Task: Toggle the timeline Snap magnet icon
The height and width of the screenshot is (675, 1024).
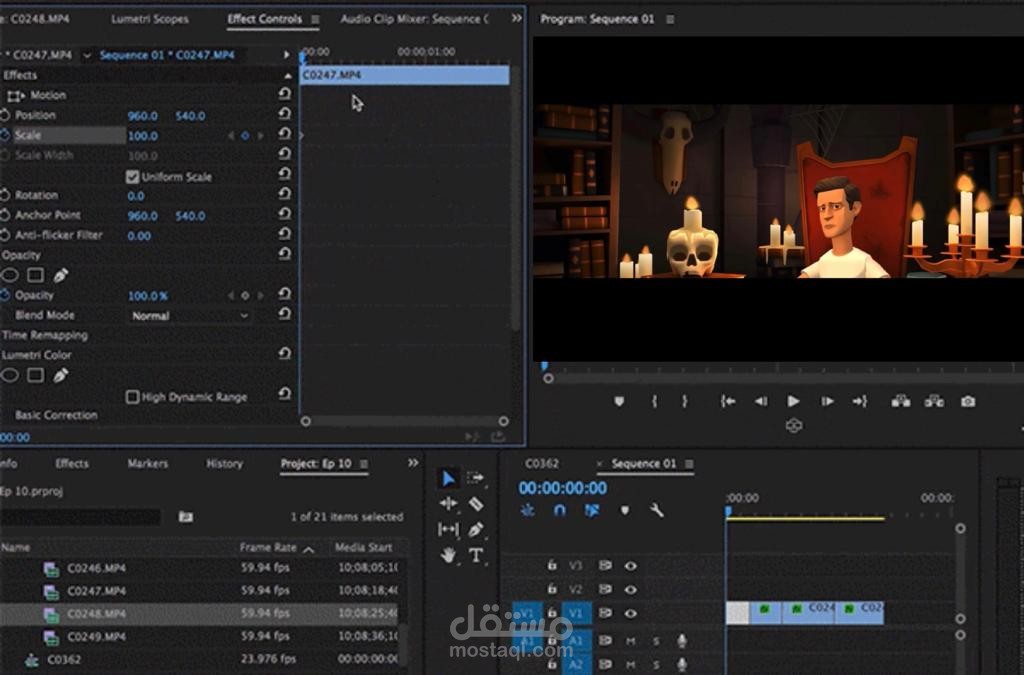Action: click(560, 510)
